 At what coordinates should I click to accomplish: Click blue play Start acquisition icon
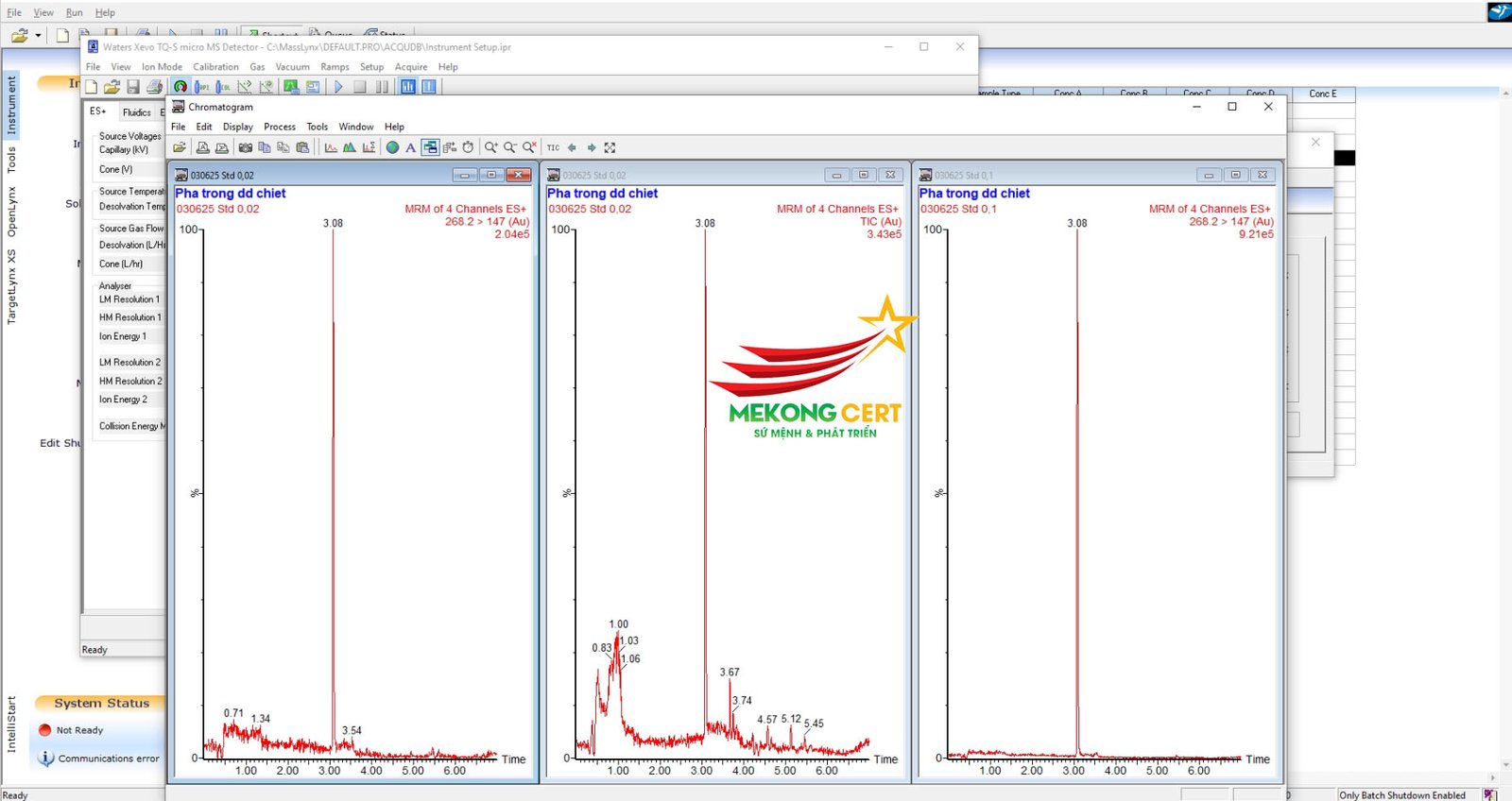338,87
